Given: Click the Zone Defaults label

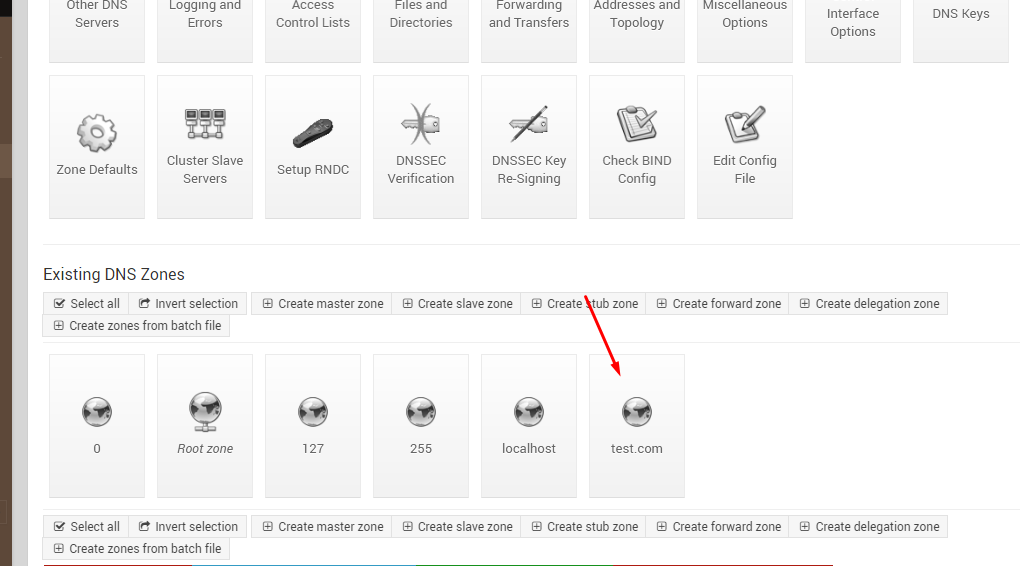Looking at the screenshot, I should (x=97, y=169).
